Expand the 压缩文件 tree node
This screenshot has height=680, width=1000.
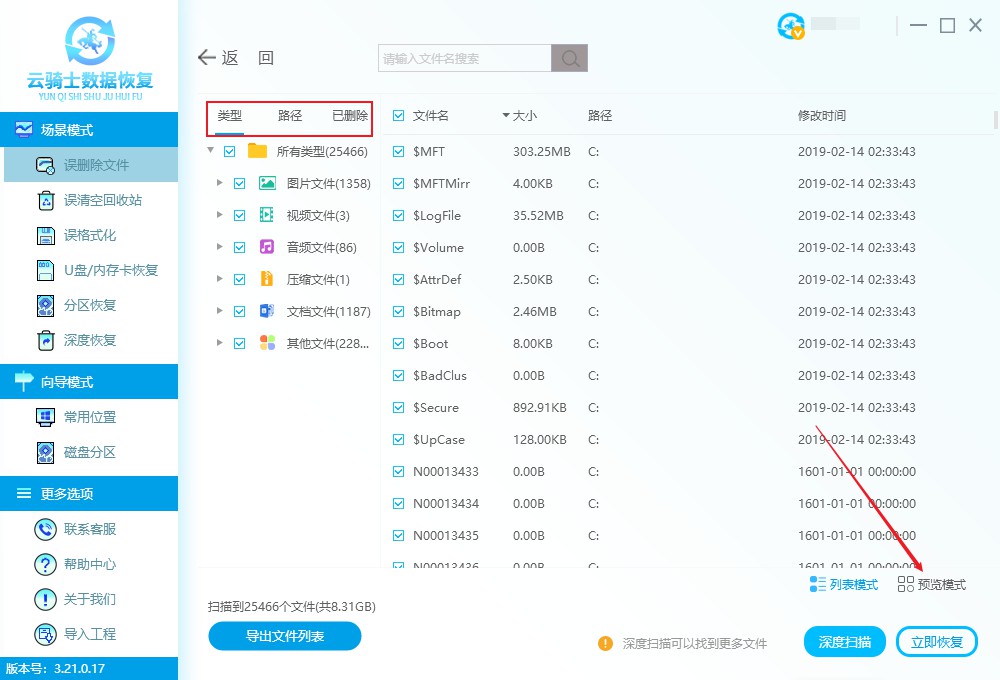(x=219, y=278)
